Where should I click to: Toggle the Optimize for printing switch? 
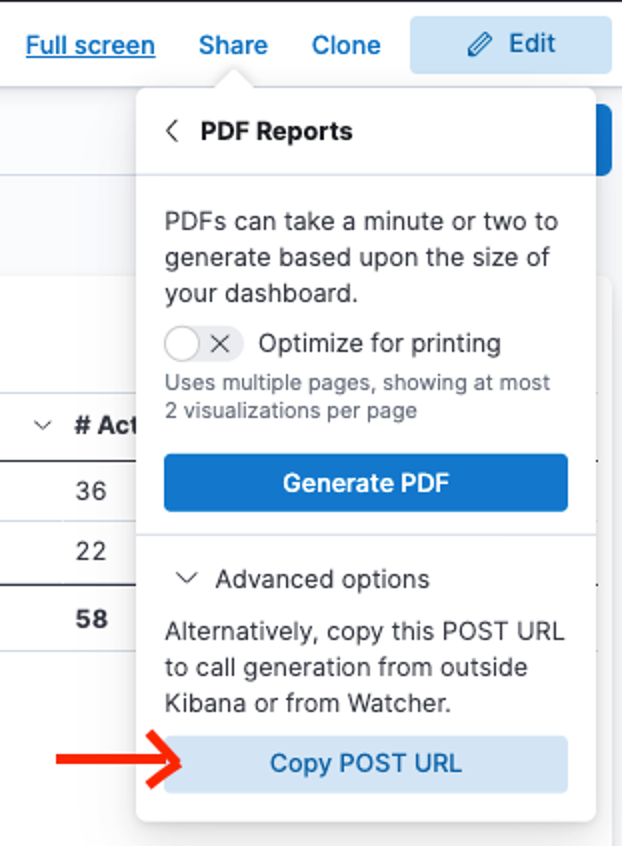[x=203, y=344]
